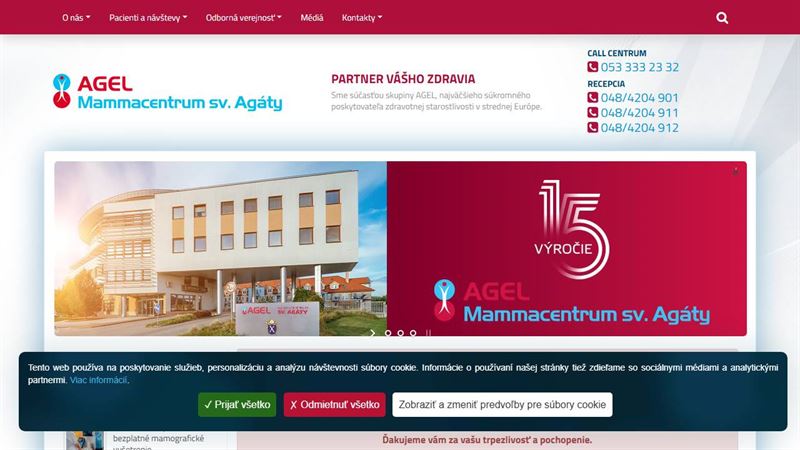800x450 pixels.
Task: Open the search magnifier icon
Action: pyautogui.click(x=721, y=18)
